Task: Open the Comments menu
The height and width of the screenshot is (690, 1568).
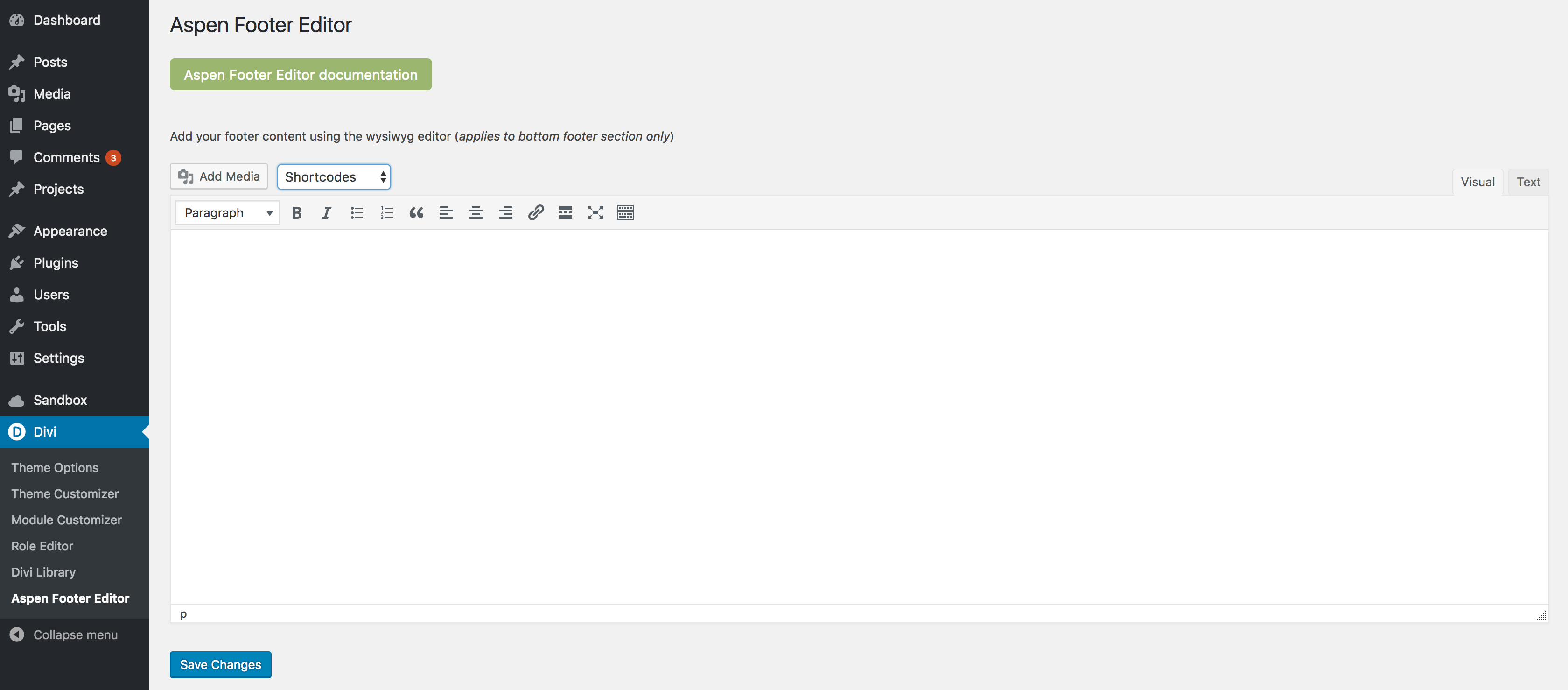Action: click(74, 157)
